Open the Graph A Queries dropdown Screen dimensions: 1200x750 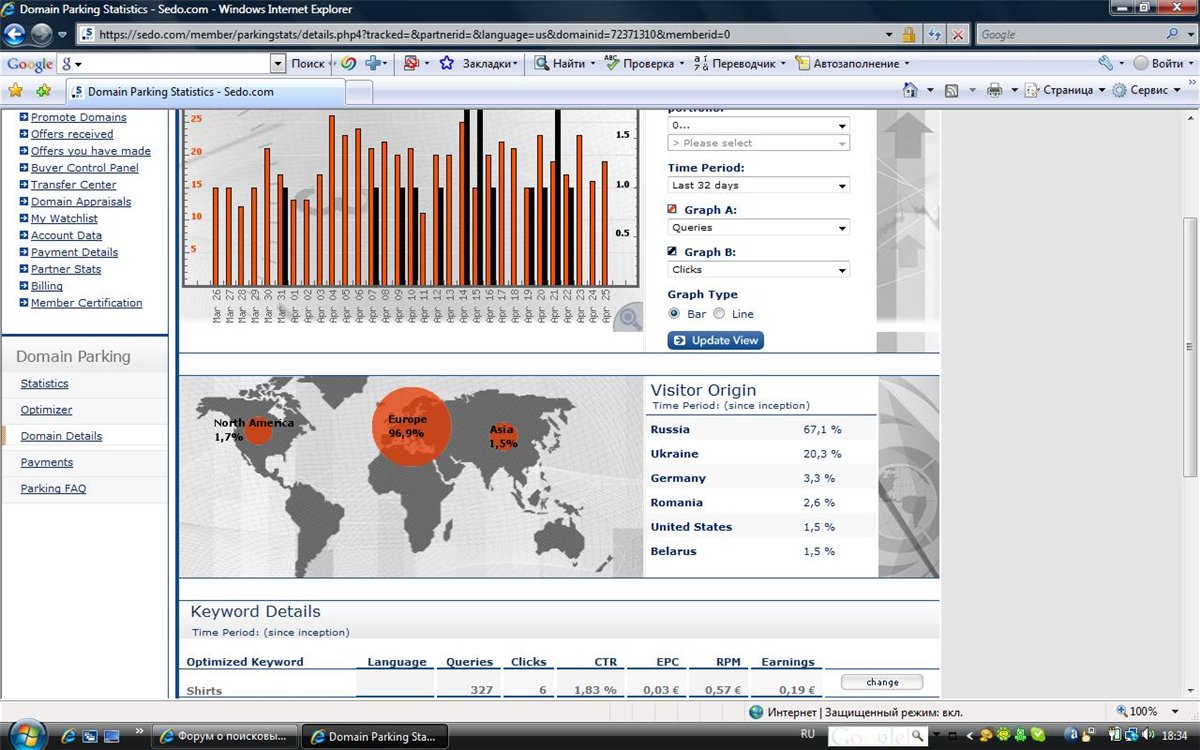coord(759,228)
